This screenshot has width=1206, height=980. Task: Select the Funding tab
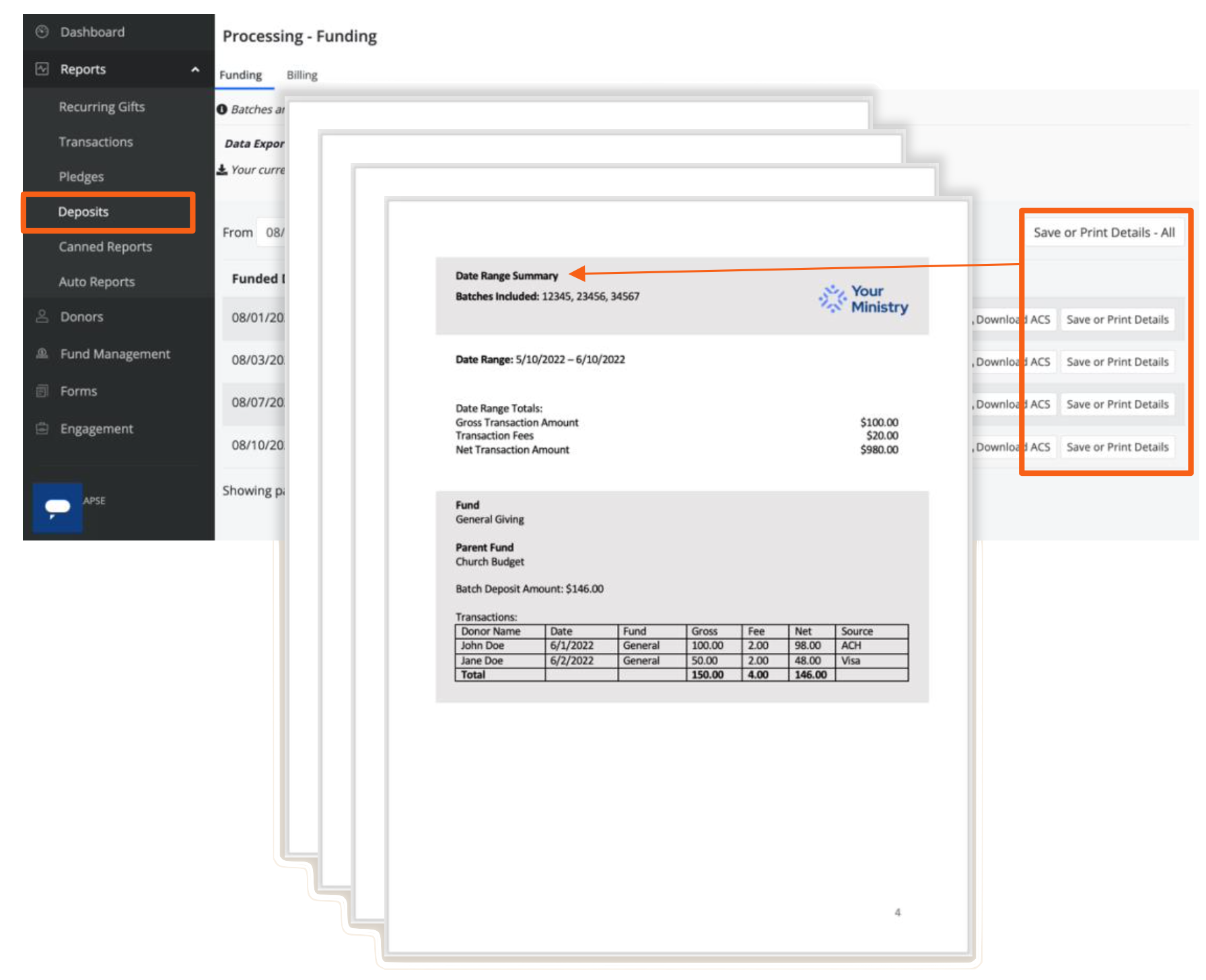[241, 75]
